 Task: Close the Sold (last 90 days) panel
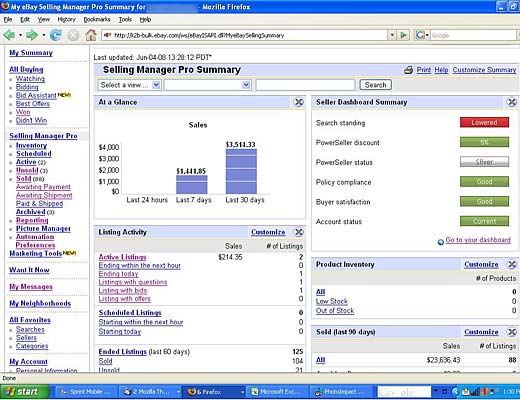(512, 332)
